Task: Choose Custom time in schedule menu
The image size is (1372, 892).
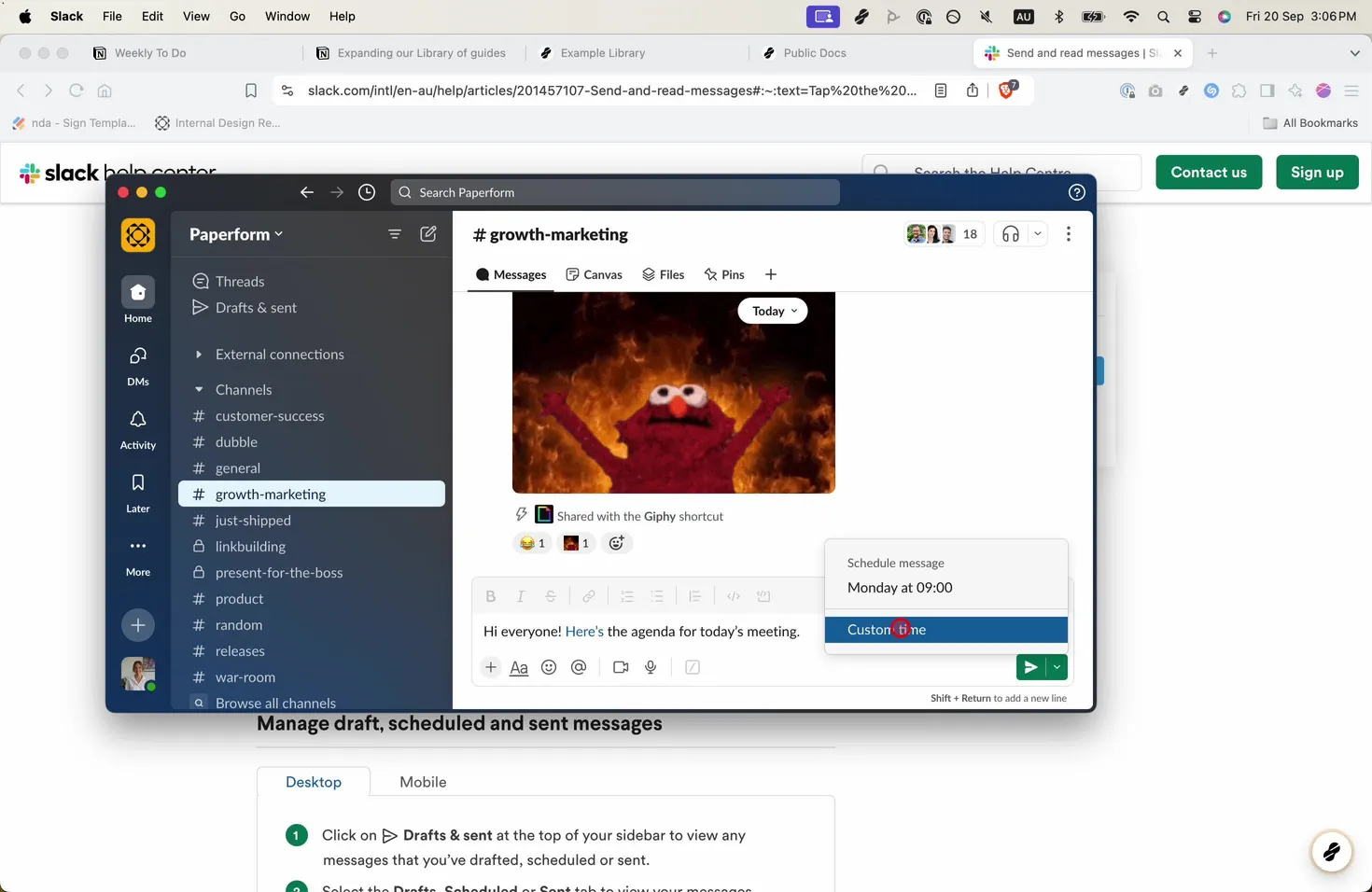Action: click(946, 630)
